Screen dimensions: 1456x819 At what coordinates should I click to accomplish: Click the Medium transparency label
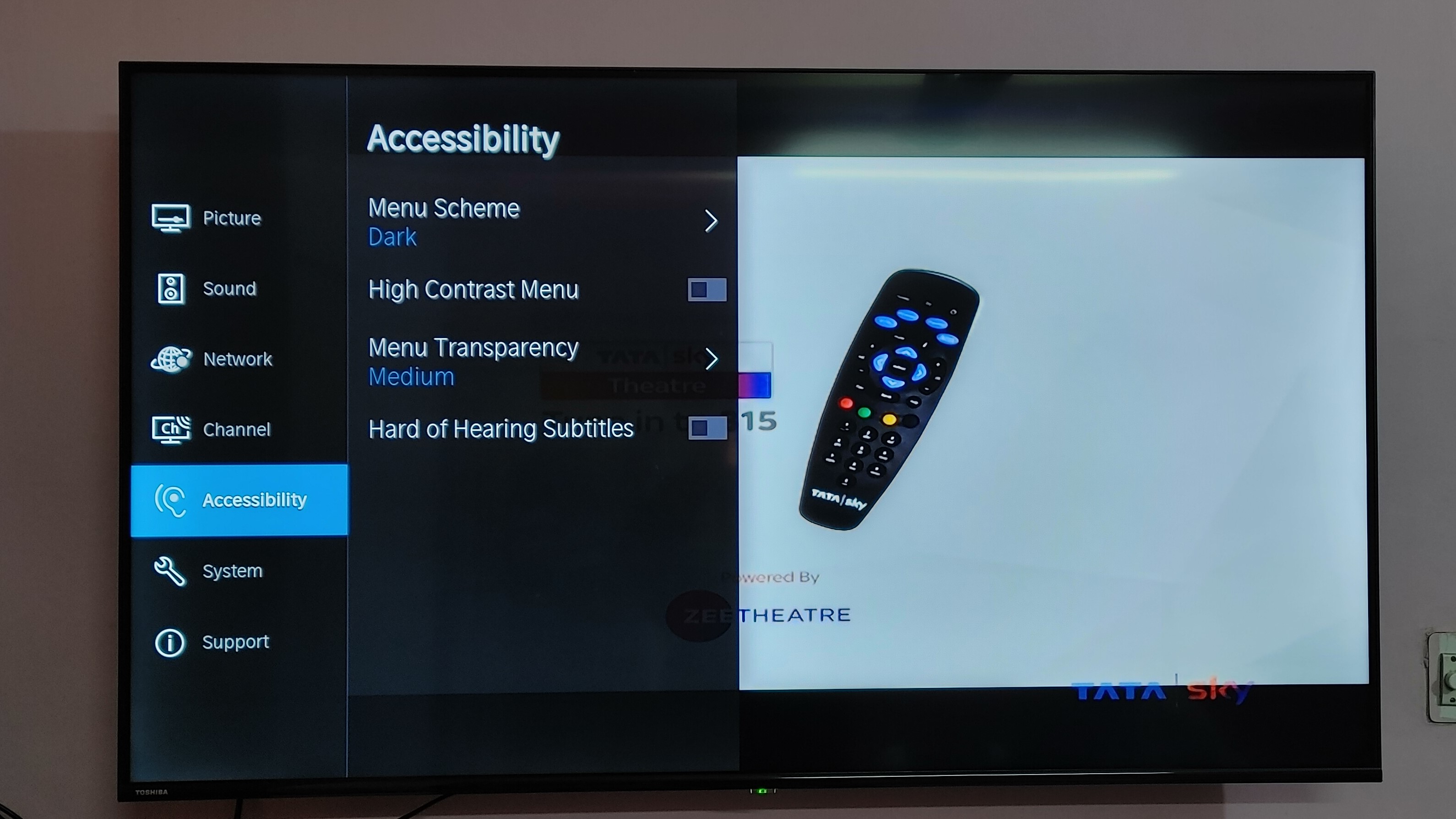click(410, 376)
